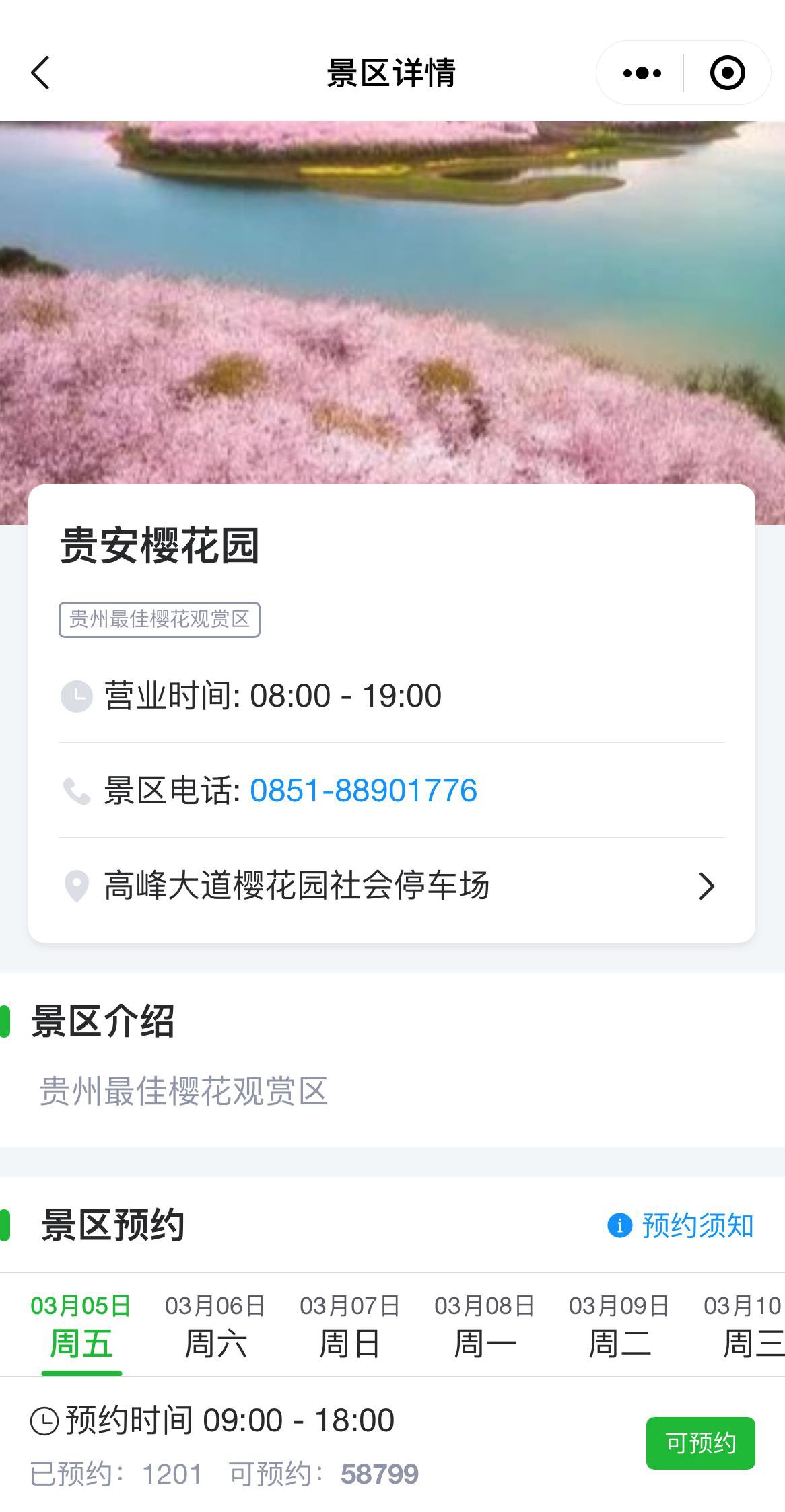Viewport: 785px width, 1512px height.
Task: Tap the blue info icon near 预约须知
Action: pos(619,1225)
